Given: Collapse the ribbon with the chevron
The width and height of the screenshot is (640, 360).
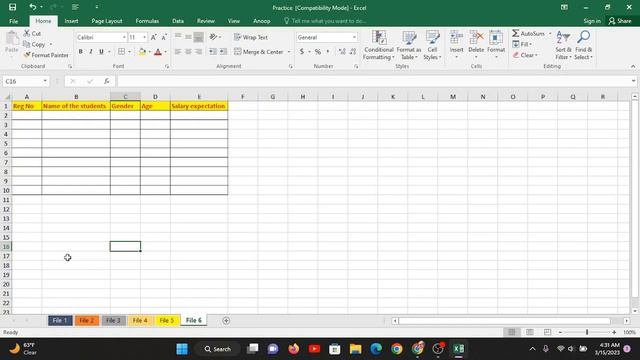Looking at the screenshot, I should click(x=633, y=67).
